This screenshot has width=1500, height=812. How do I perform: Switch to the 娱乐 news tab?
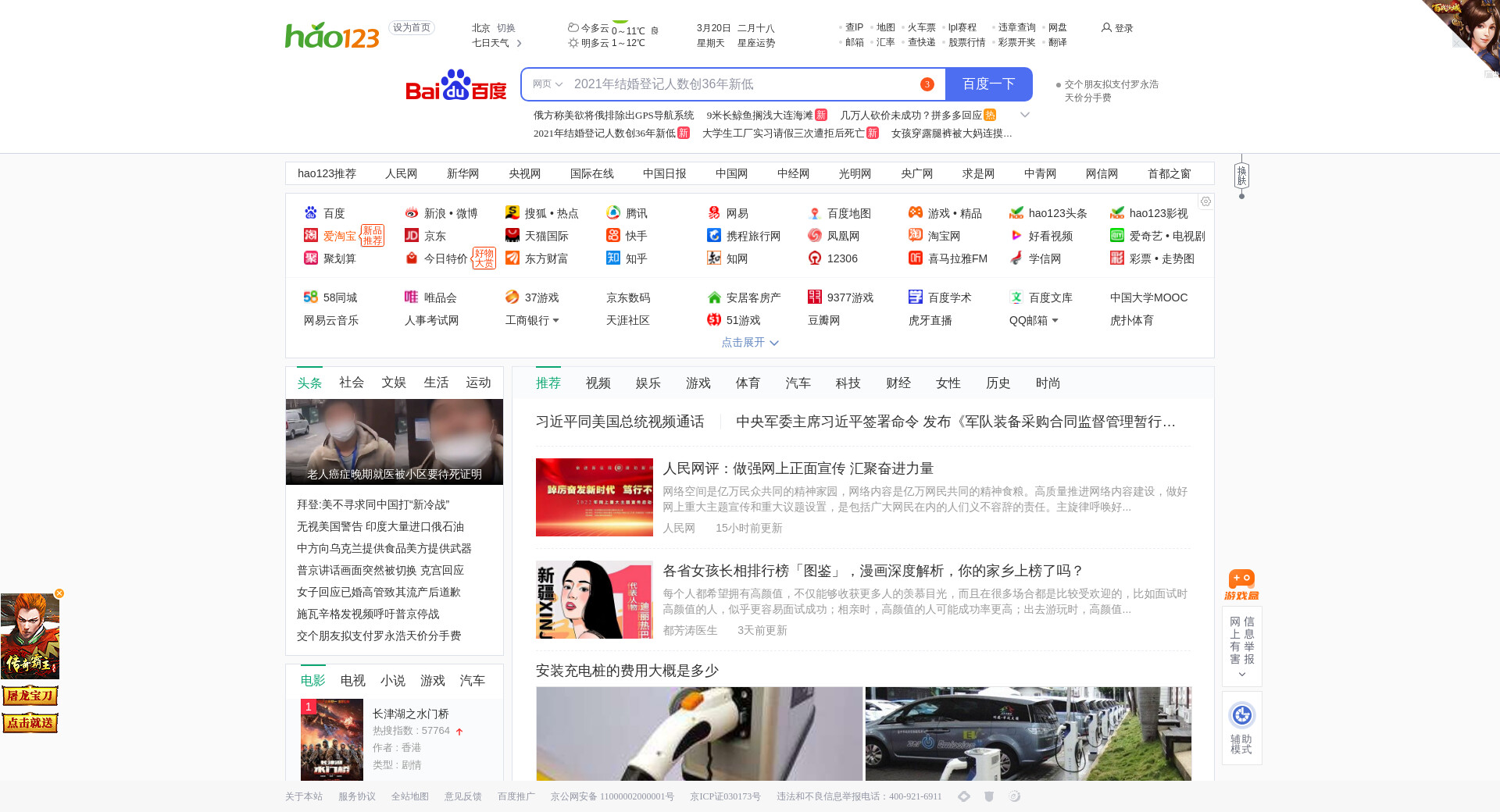coord(648,383)
